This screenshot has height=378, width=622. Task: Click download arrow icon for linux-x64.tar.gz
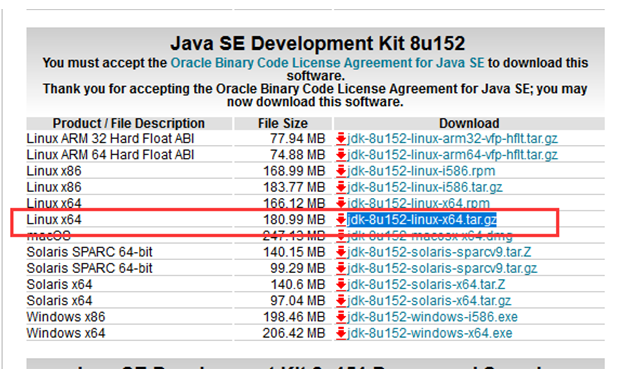(341, 220)
